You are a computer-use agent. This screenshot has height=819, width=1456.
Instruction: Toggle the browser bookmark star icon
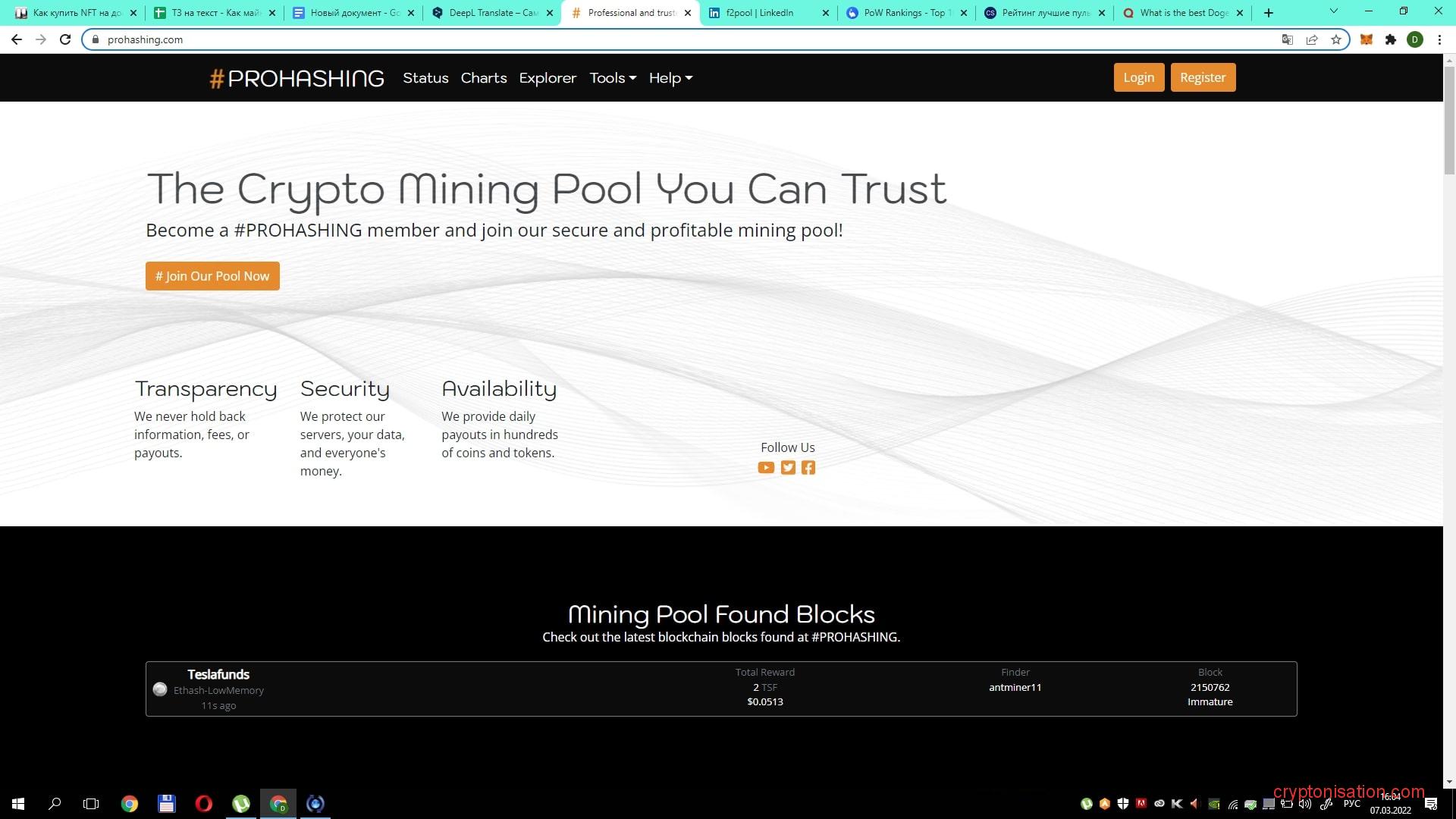(x=1337, y=39)
